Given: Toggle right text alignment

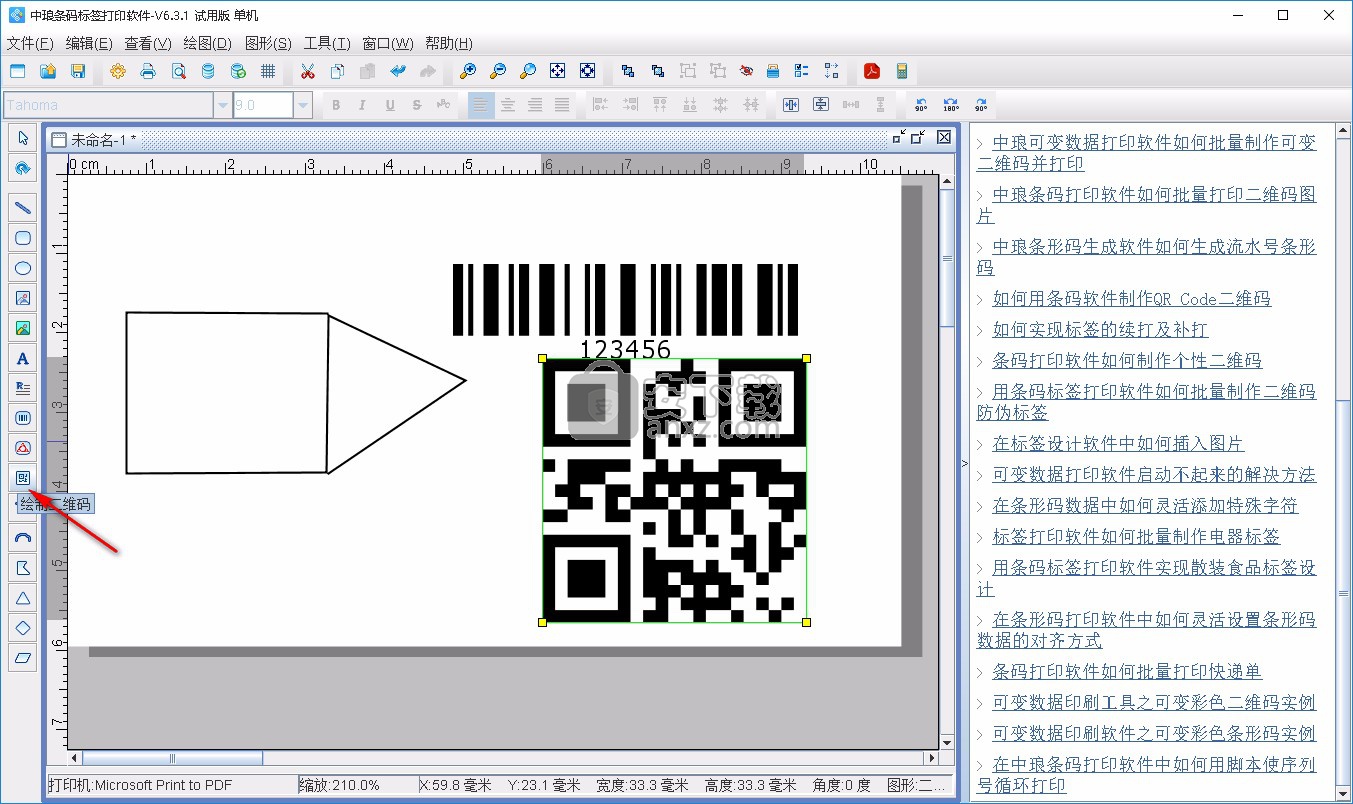Looking at the screenshot, I should pos(535,105).
